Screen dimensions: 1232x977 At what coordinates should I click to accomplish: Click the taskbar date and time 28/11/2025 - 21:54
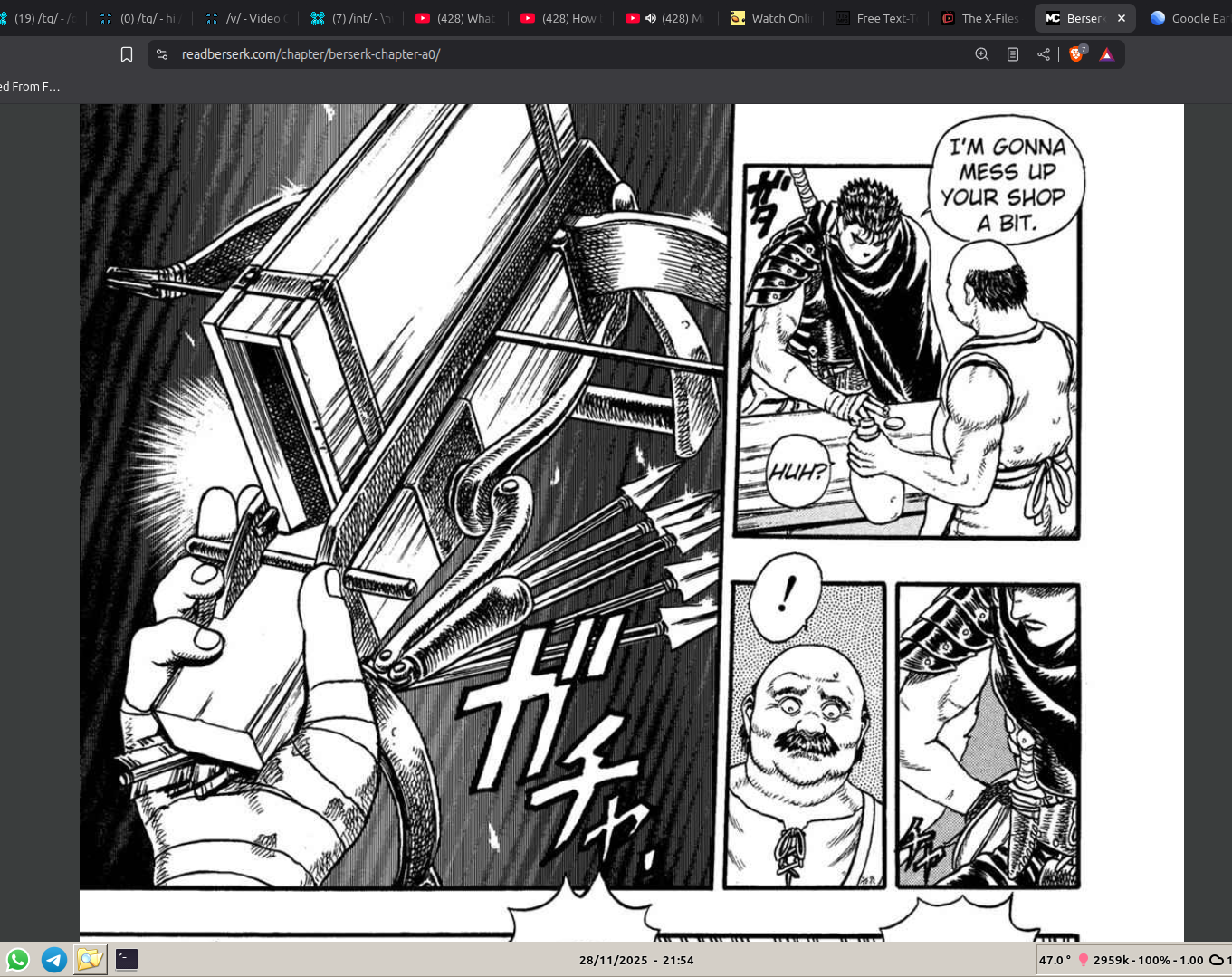tap(636, 960)
